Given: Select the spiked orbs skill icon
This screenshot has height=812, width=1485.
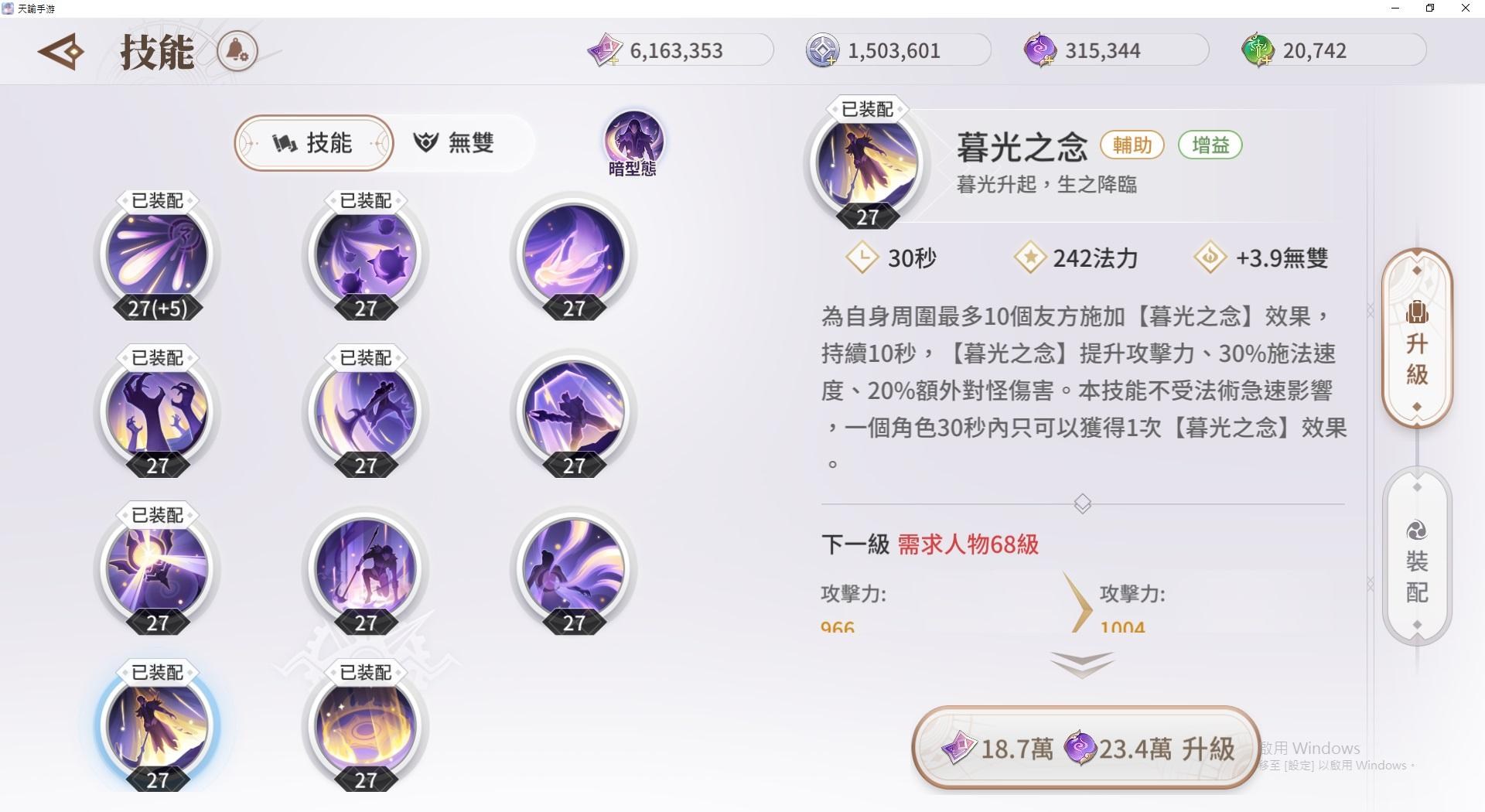Looking at the screenshot, I should (366, 255).
